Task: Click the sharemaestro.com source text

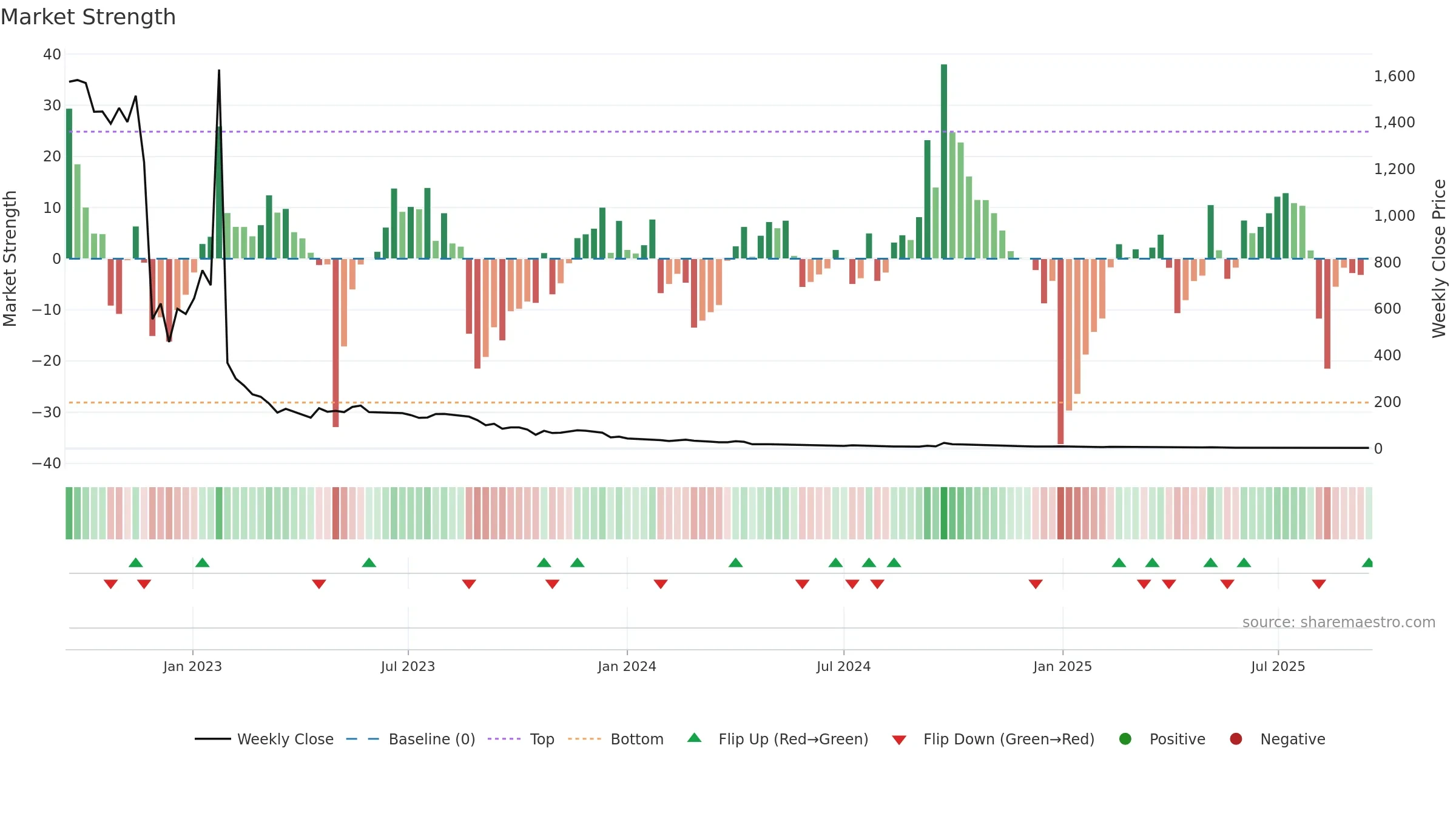Action: coord(1339,622)
